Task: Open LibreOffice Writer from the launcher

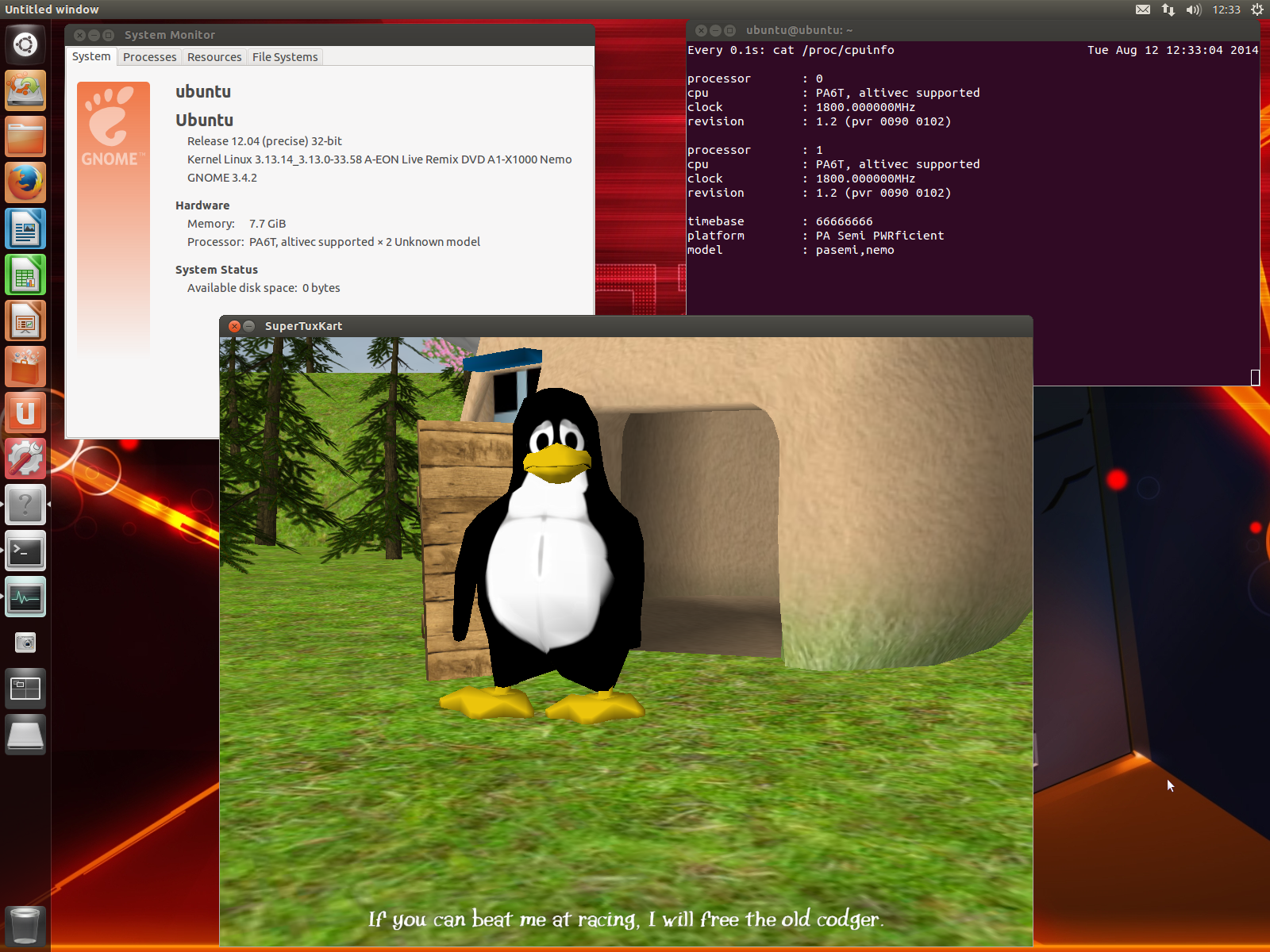Action: point(25,229)
